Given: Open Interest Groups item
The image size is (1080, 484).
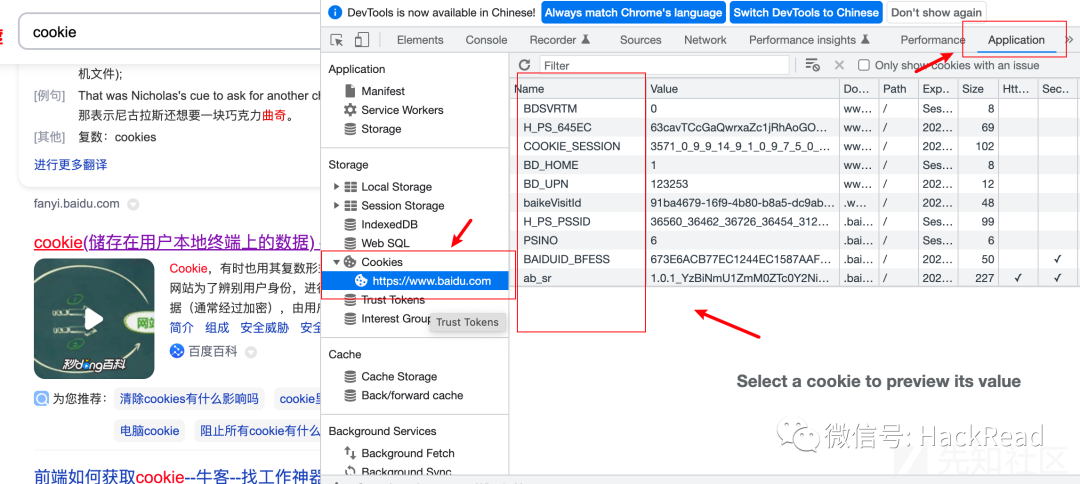Looking at the screenshot, I should coord(386,319).
